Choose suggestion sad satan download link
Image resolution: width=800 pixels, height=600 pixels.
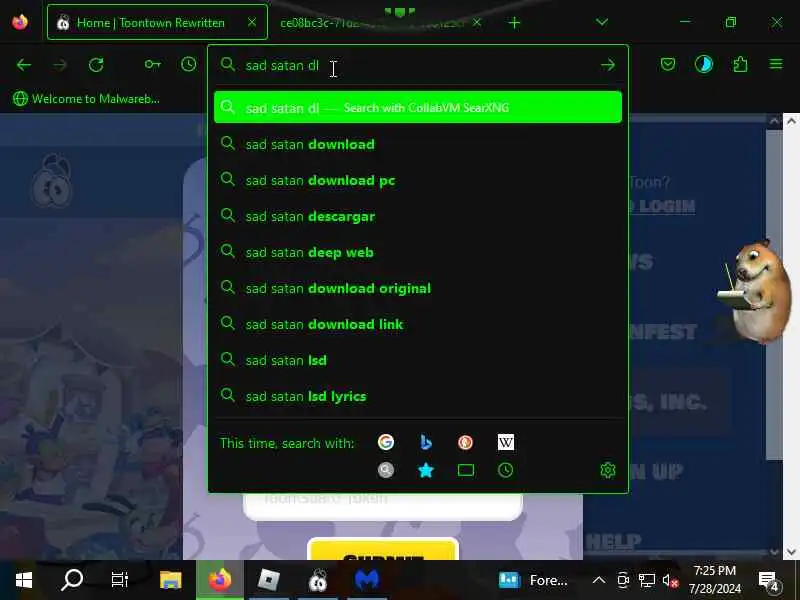(418, 324)
